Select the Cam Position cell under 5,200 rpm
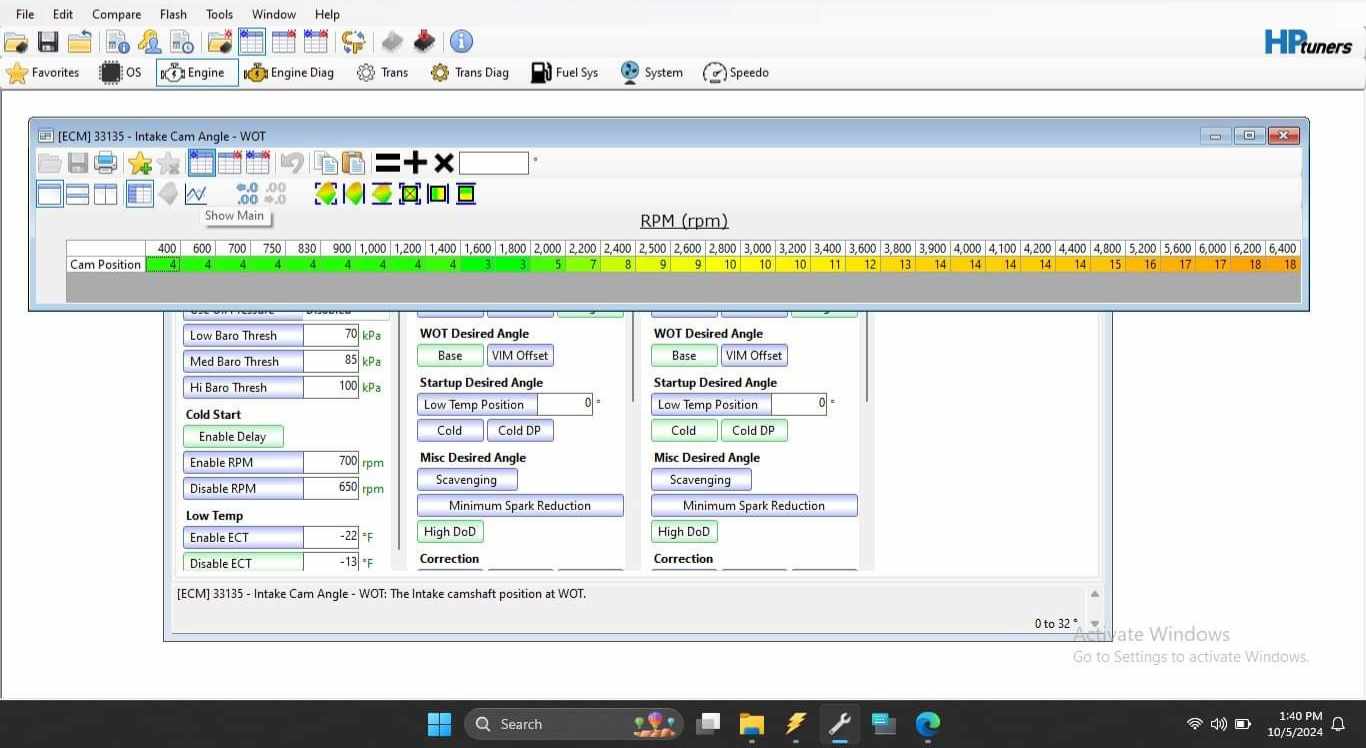 [x=1142, y=265]
